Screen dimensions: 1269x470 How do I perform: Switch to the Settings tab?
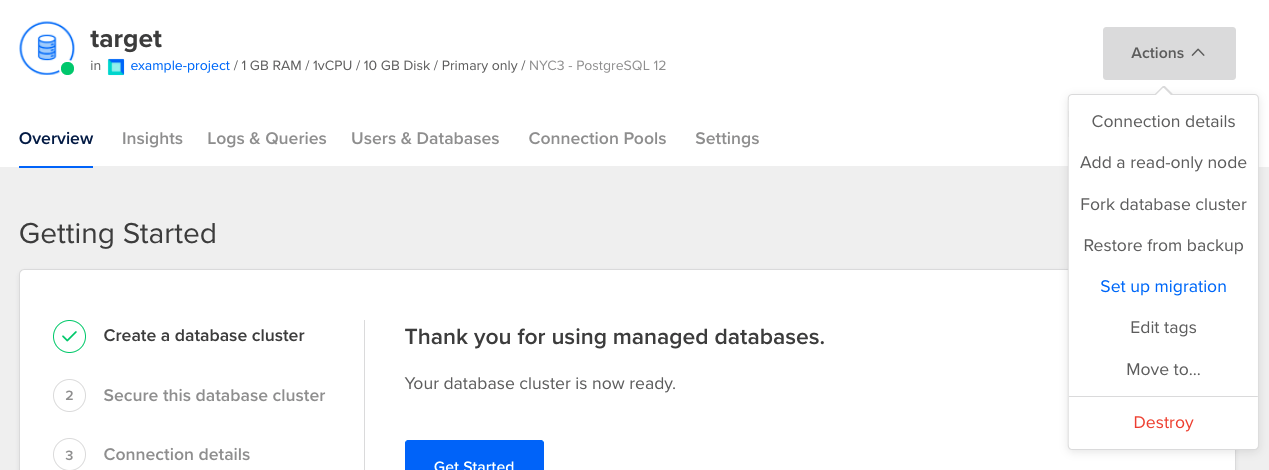click(x=727, y=139)
